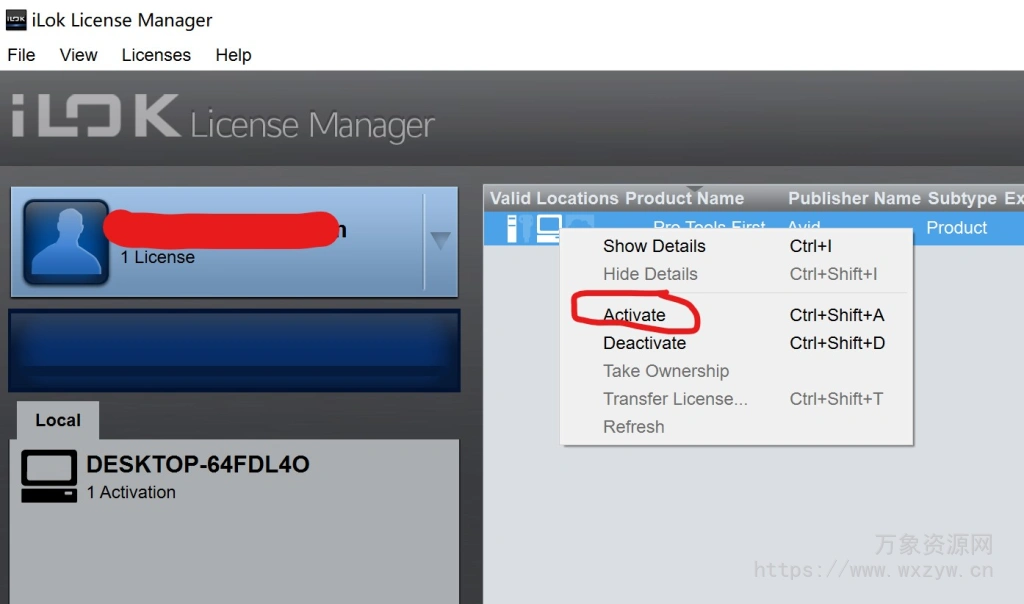Open the File menu
Image resolution: width=1024 pixels, height=604 pixels.
point(21,55)
